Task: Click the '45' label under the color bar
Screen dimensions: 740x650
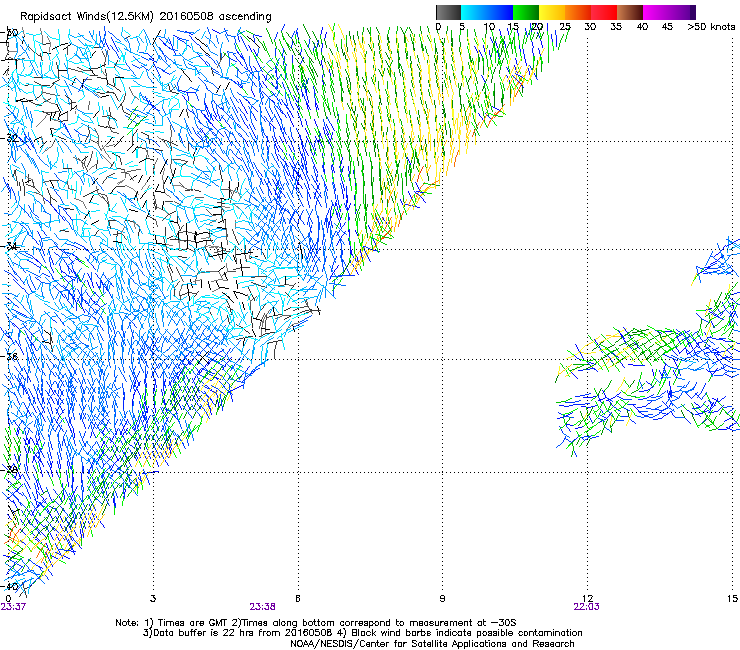Action: point(667,27)
